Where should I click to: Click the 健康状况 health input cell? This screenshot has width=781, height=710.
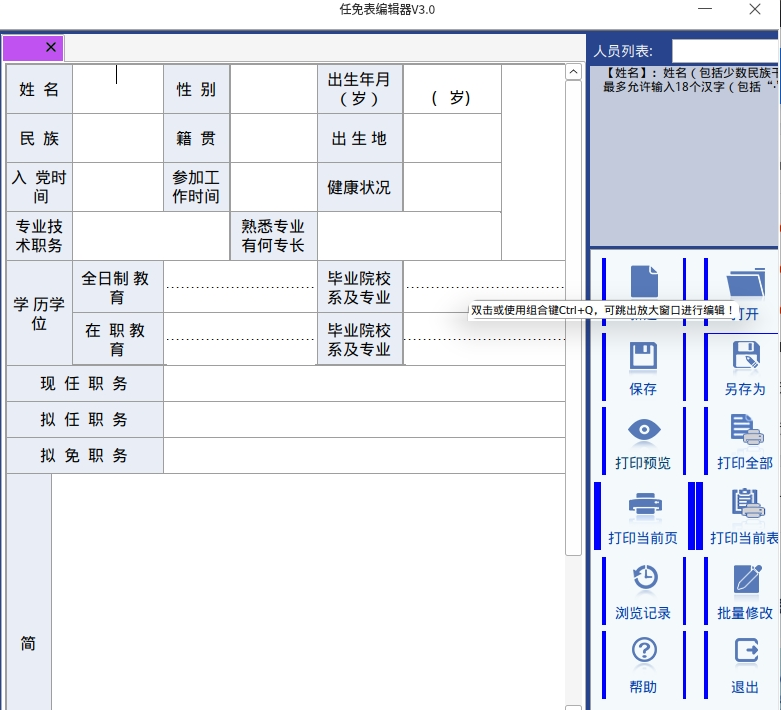[452, 187]
